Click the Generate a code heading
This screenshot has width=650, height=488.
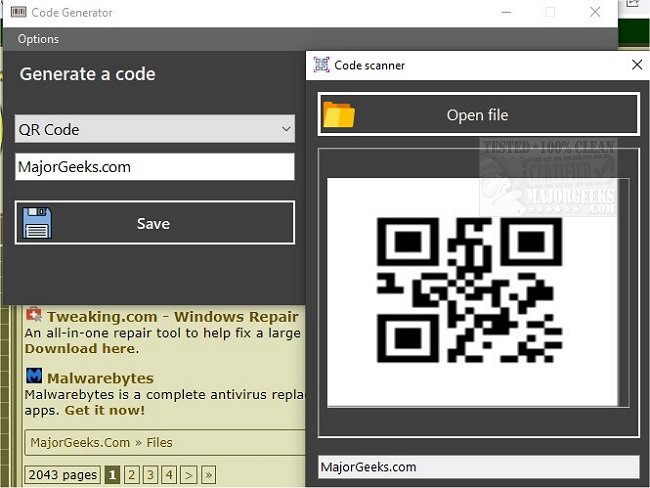(87, 74)
